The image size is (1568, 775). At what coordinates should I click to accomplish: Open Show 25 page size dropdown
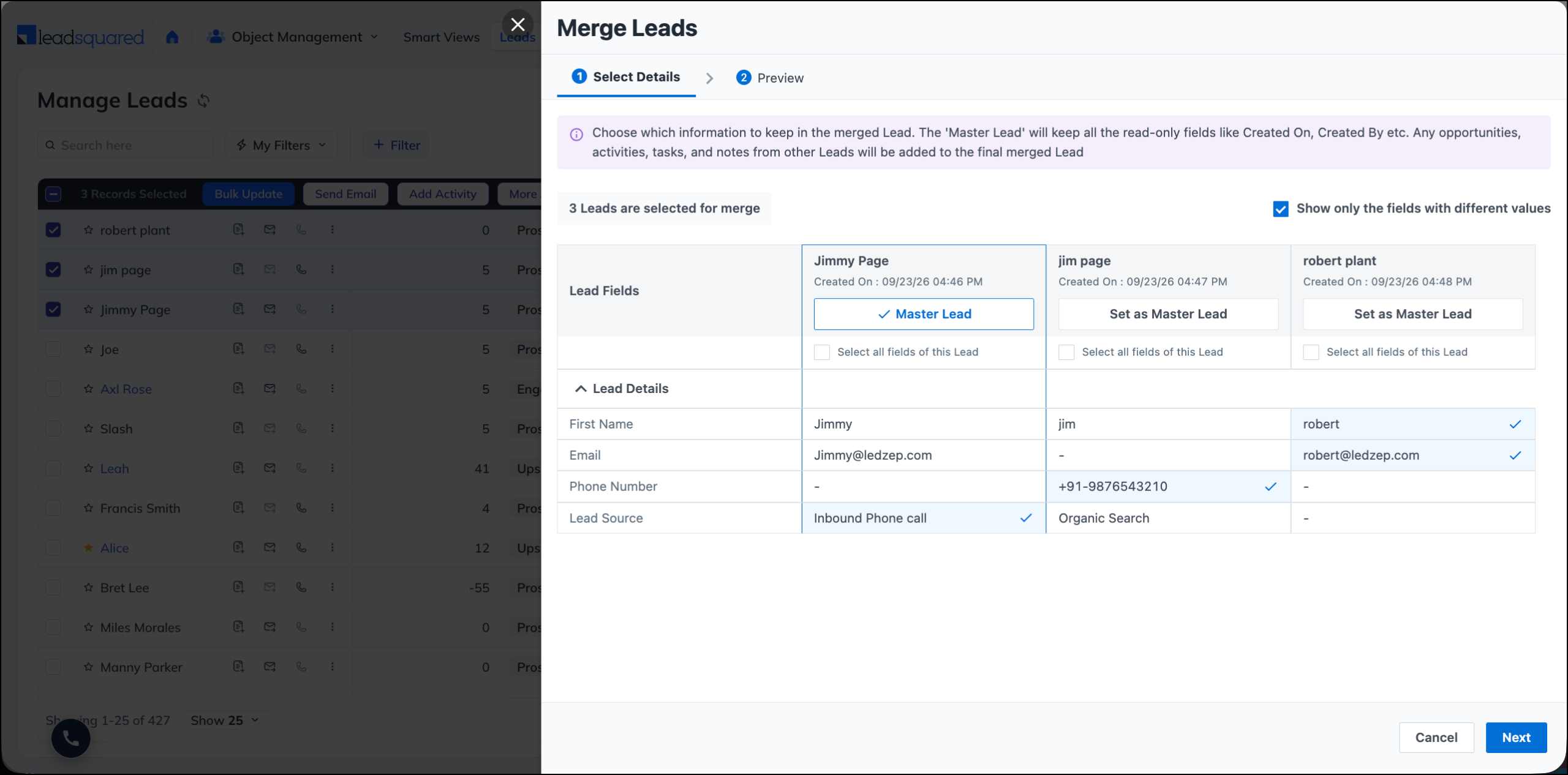click(225, 721)
